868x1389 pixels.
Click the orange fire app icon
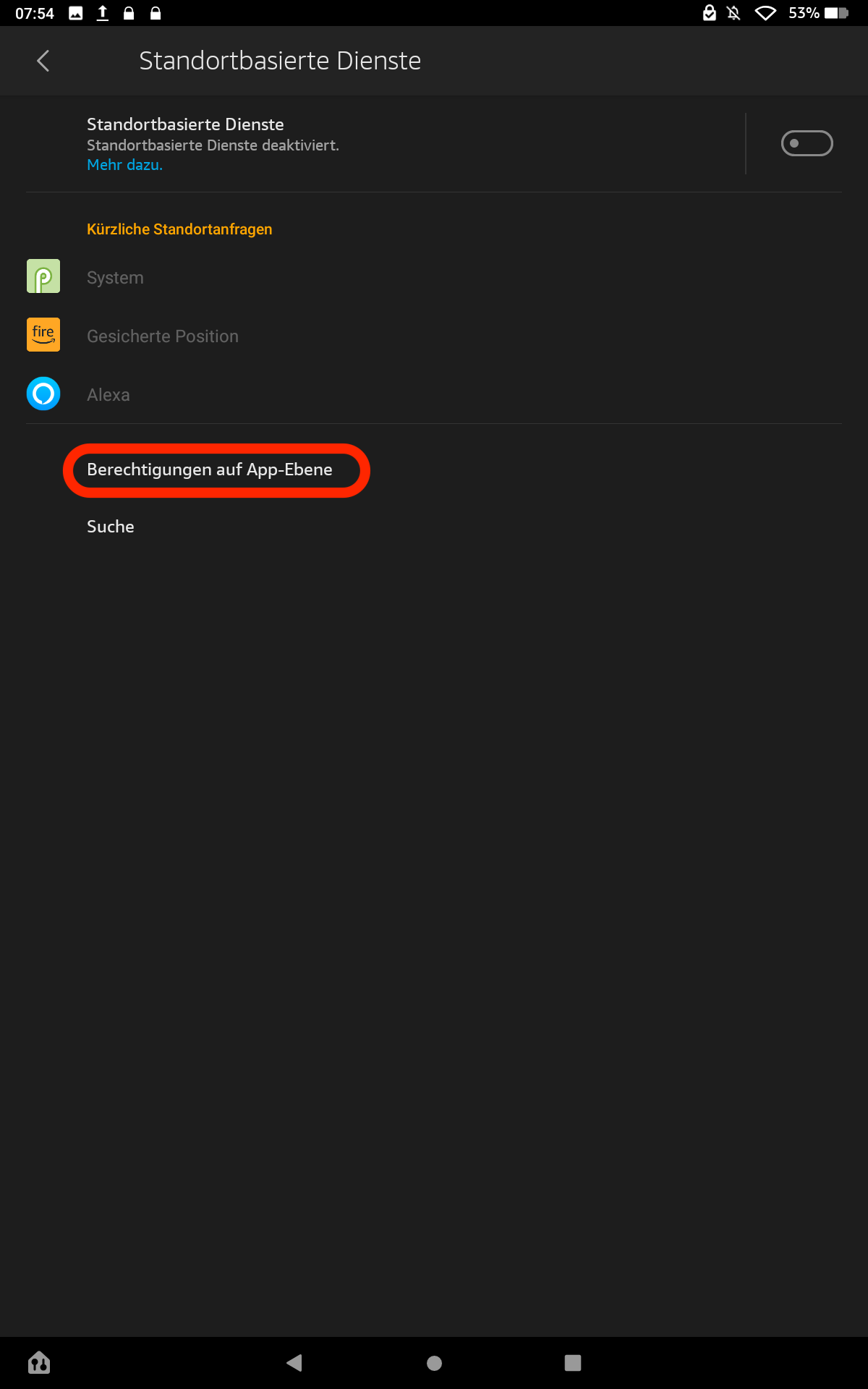pyautogui.click(x=43, y=335)
